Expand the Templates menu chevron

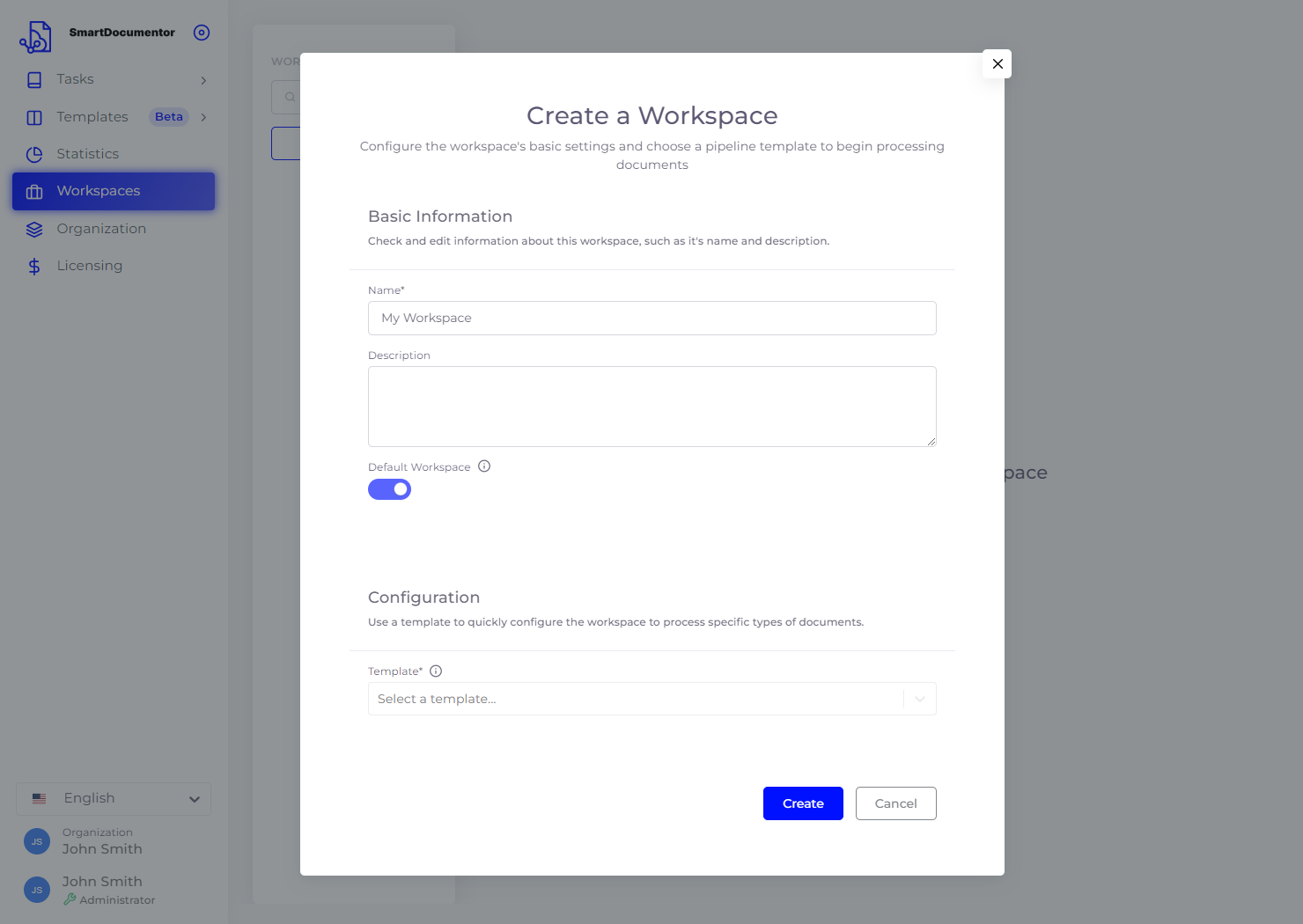tap(203, 117)
